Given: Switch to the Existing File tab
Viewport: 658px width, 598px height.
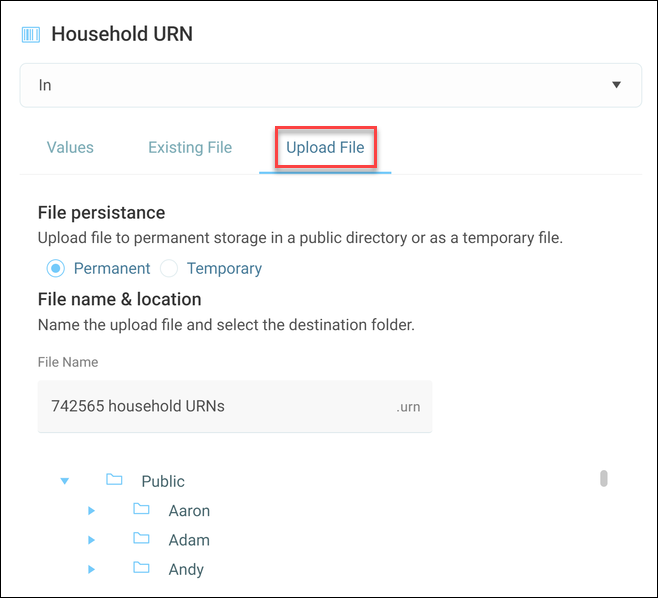Looking at the screenshot, I should tap(190, 147).
